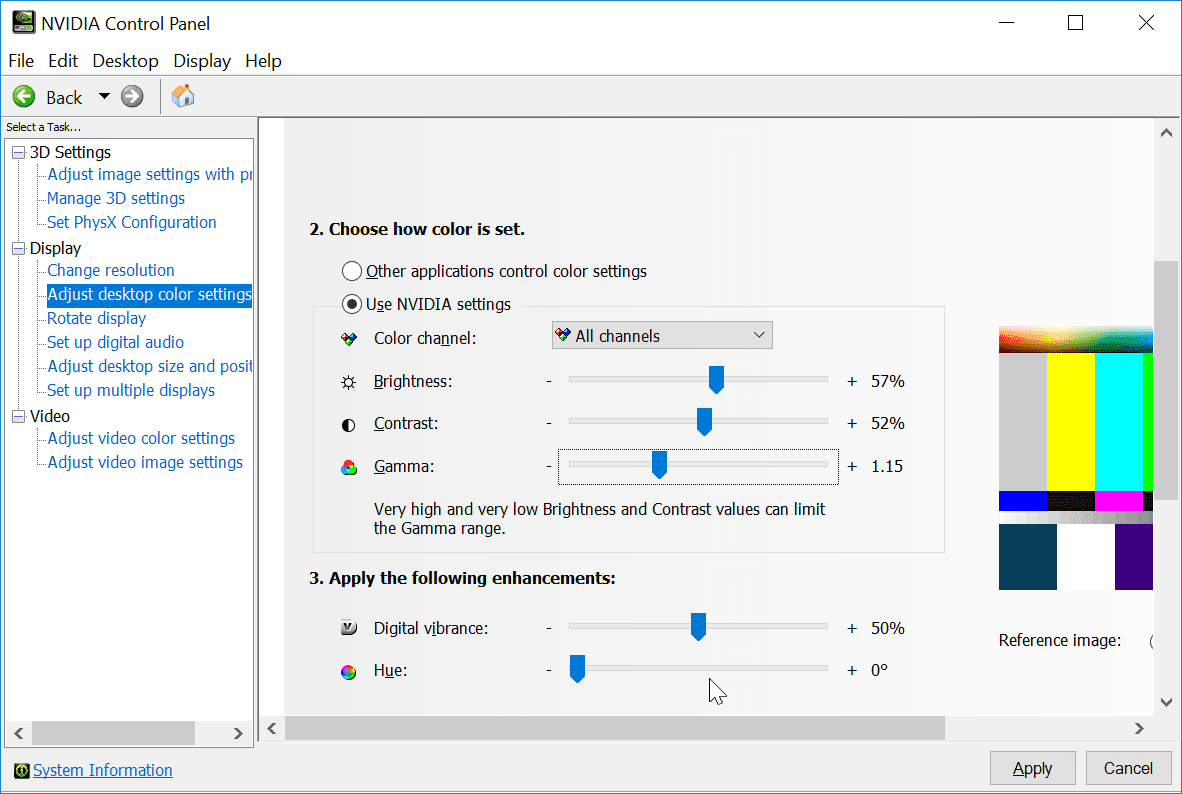This screenshot has height=794, width=1182.
Task: Open the NVIDIA home page icon
Action: click(182, 96)
